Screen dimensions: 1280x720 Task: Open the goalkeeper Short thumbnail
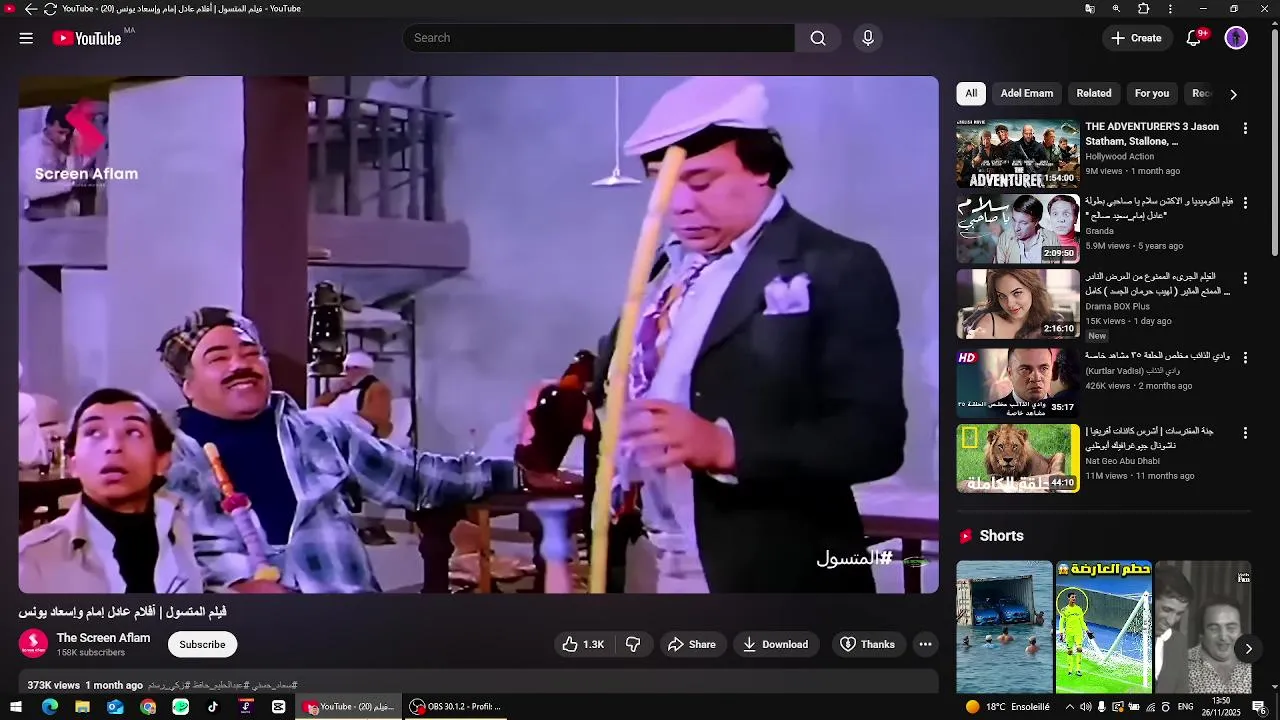coord(1104,627)
